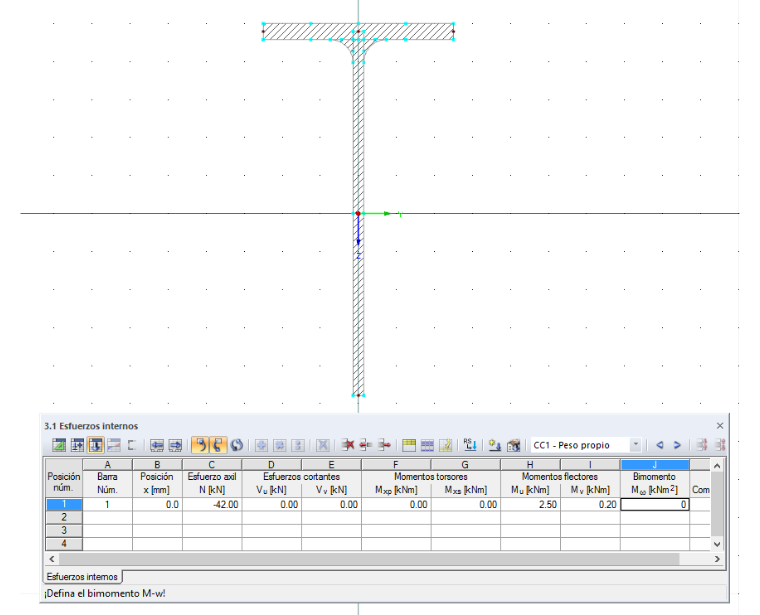Select the axial force cell -42.00
Image resolution: width=760 pixels, height=615 pixels.
click(212, 505)
